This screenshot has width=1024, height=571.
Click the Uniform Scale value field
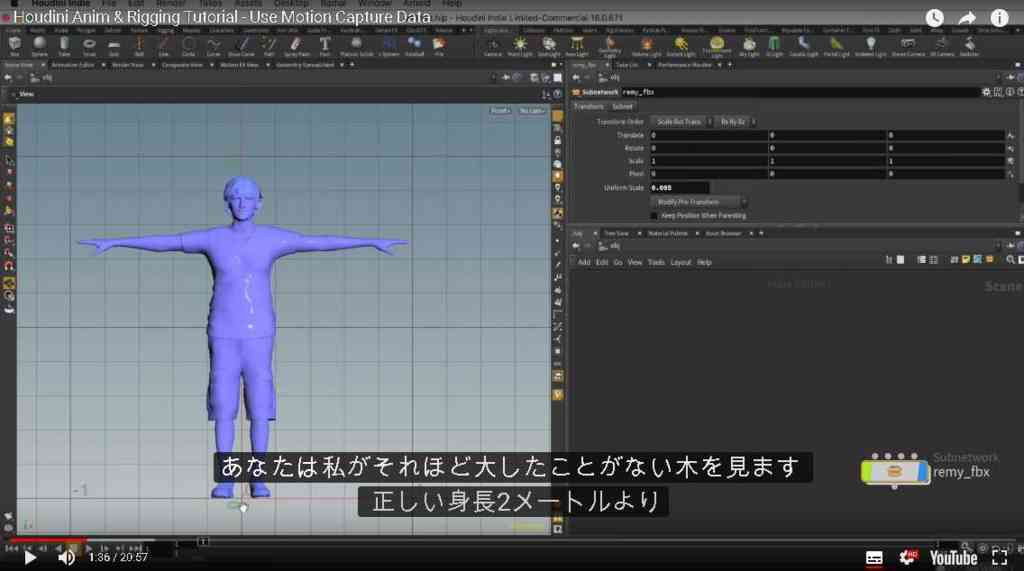(679, 188)
